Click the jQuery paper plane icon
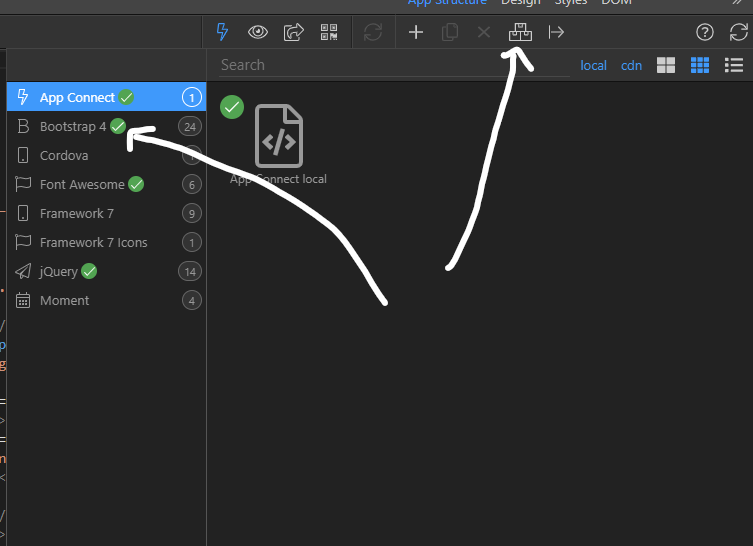 [x=23, y=271]
